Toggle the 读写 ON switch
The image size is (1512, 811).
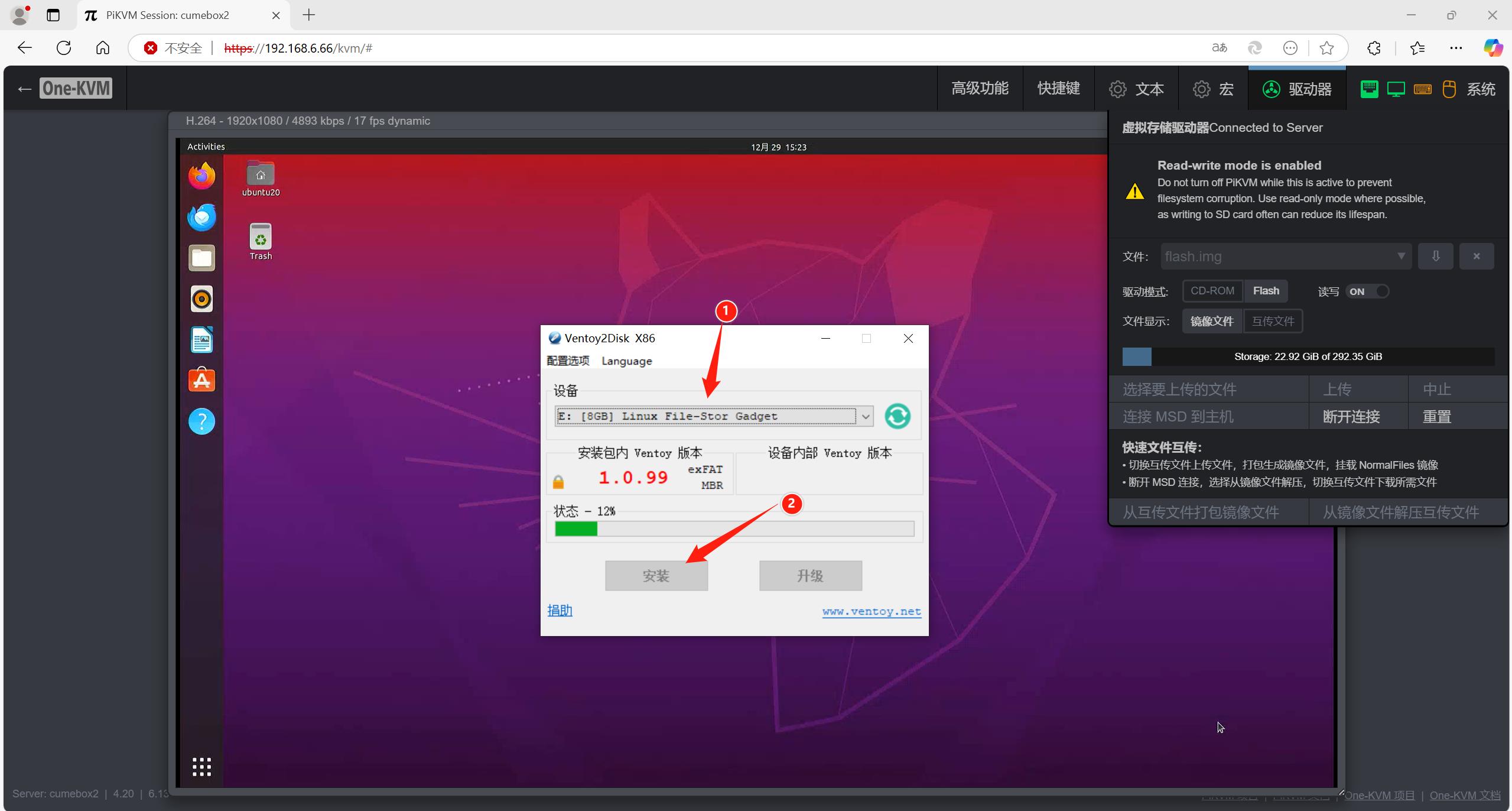(1367, 291)
